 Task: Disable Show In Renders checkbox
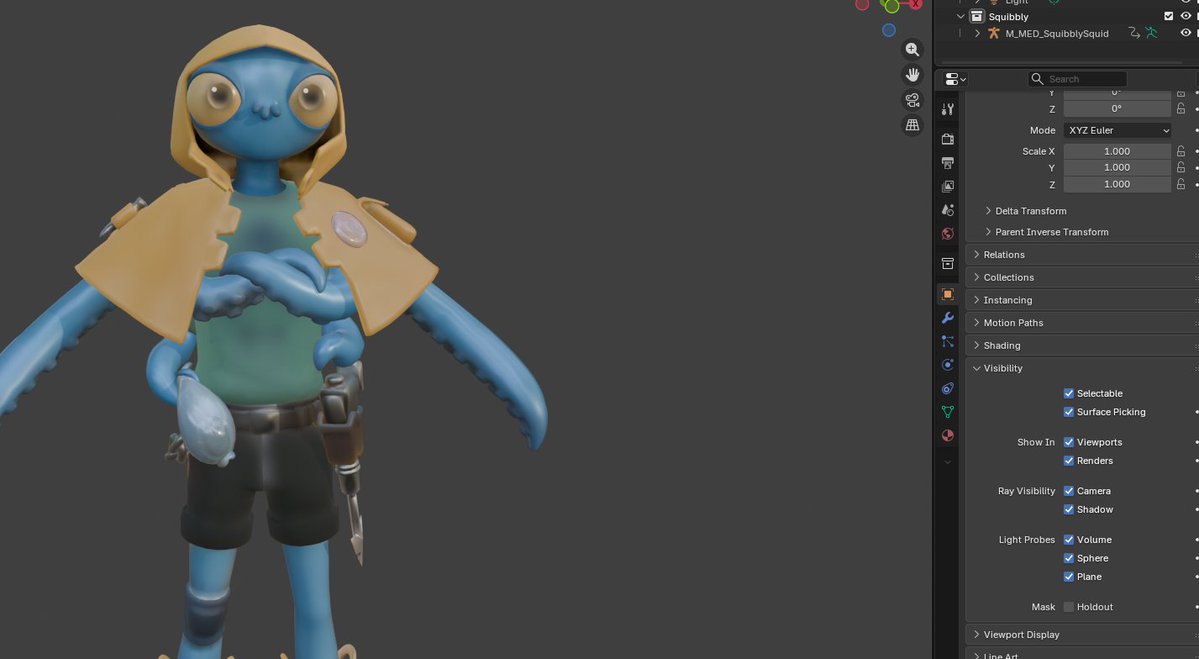coord(1068,461)
